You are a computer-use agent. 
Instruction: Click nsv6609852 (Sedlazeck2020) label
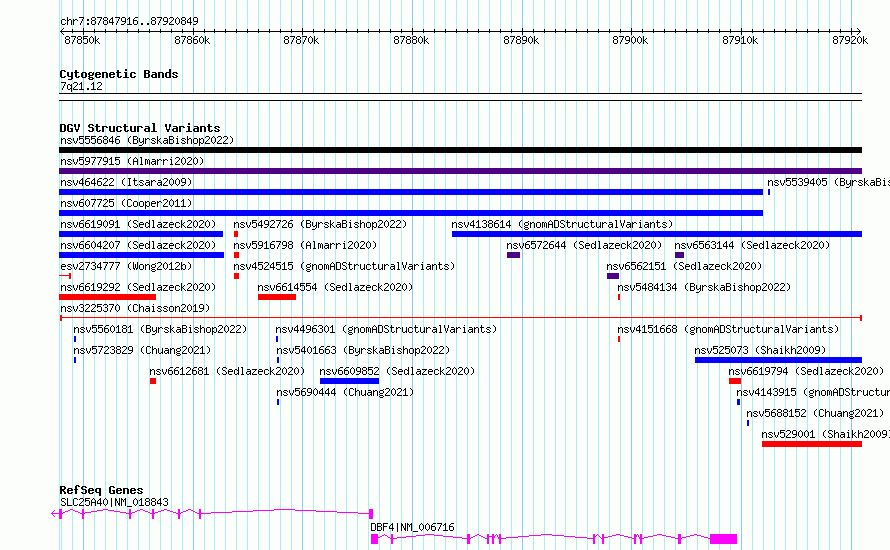pos(397,371)
